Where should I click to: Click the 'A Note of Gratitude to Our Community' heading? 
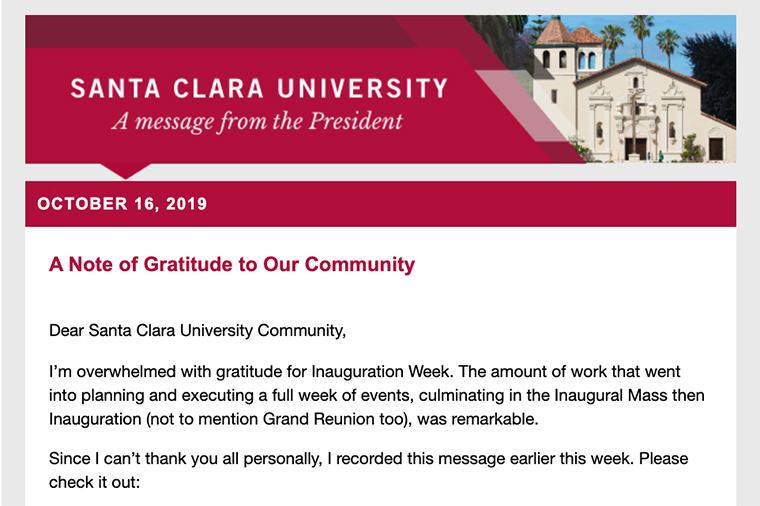click(x=231, y=265)
